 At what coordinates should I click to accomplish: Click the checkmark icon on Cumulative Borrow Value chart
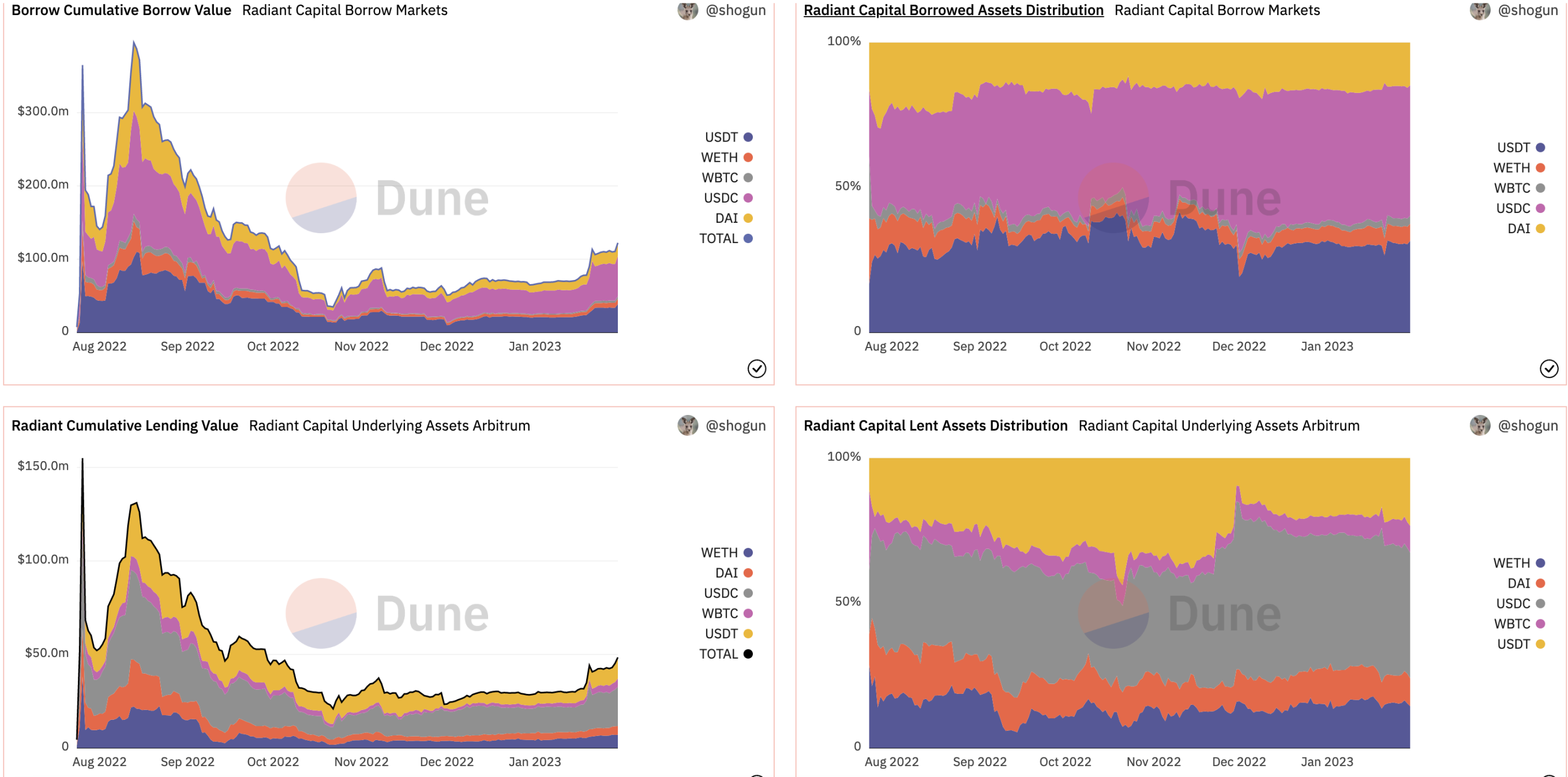click(757, 368)
